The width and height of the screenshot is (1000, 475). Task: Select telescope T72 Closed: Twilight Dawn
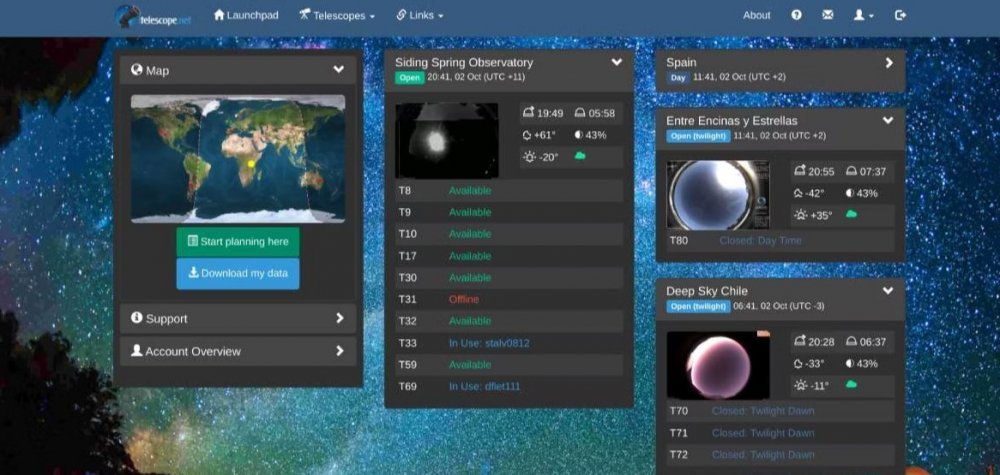click(x=781, y=455)
